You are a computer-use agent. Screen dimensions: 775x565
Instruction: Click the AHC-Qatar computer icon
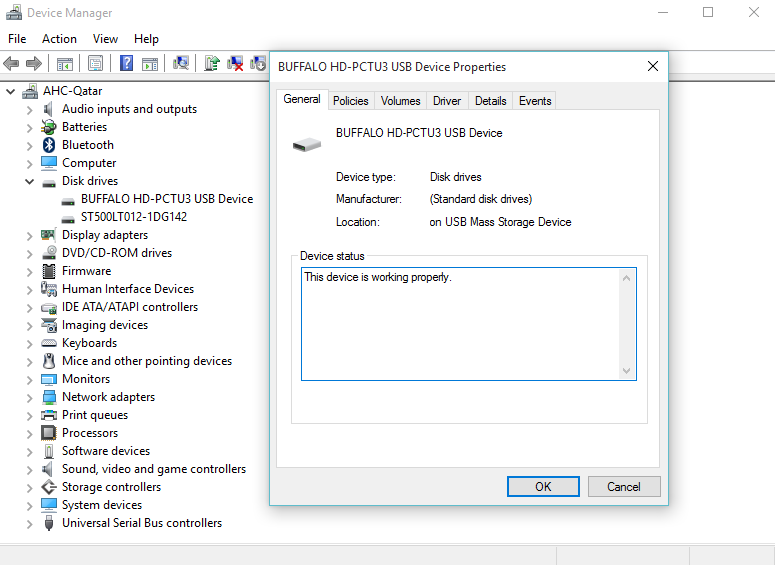30,91
